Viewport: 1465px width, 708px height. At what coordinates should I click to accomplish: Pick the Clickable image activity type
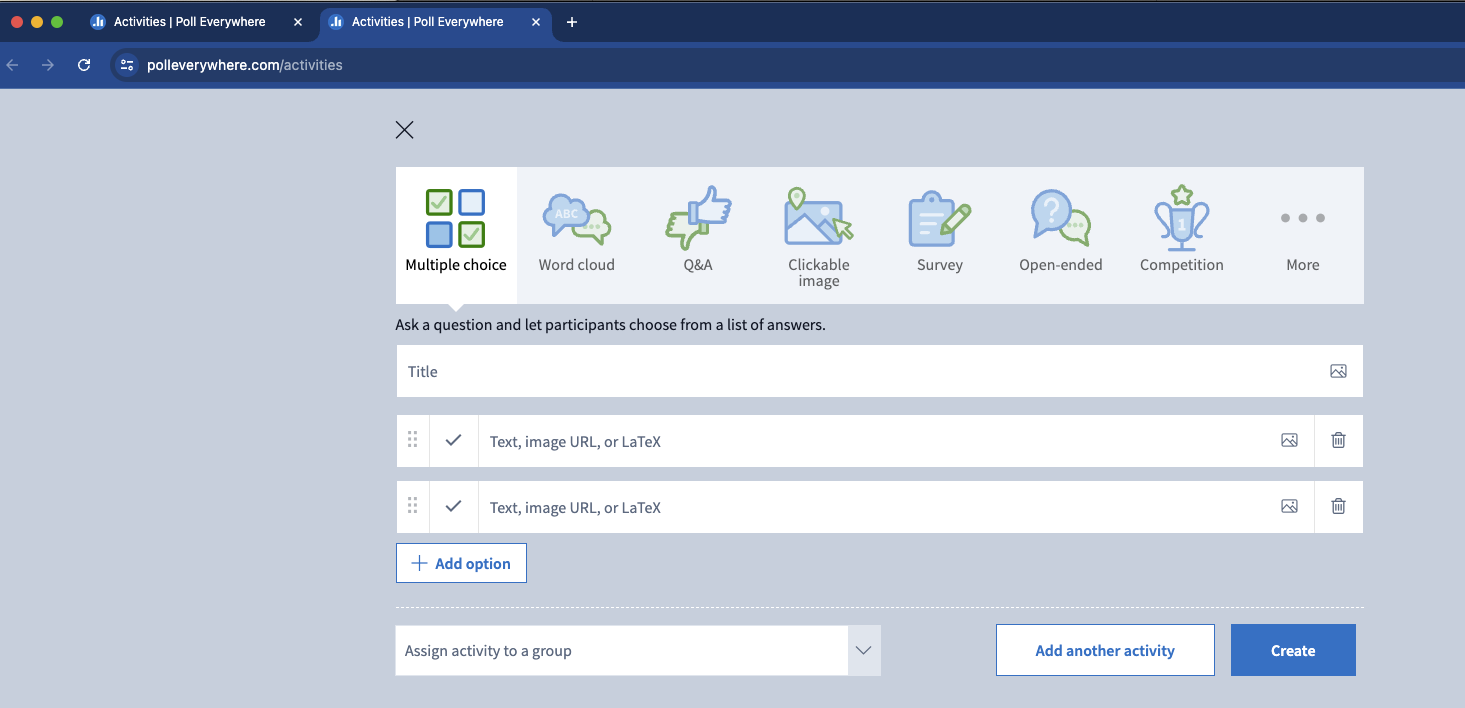[818, 235]
